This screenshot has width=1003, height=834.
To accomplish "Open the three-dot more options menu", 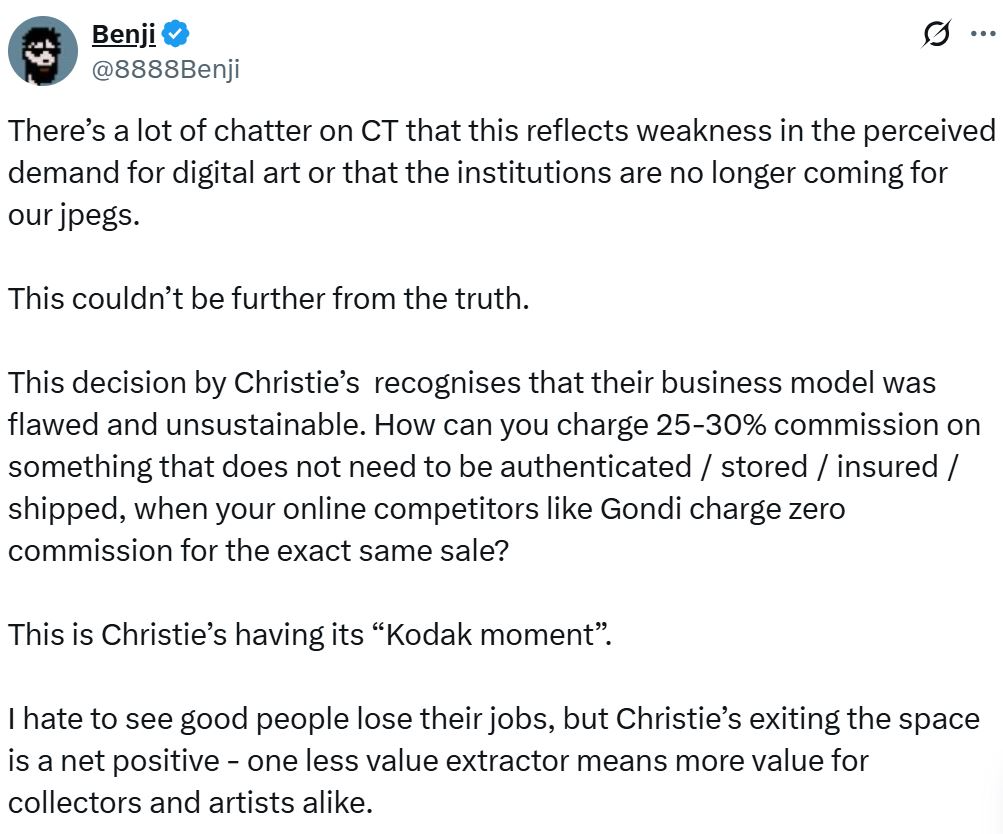I will point(982,35).
